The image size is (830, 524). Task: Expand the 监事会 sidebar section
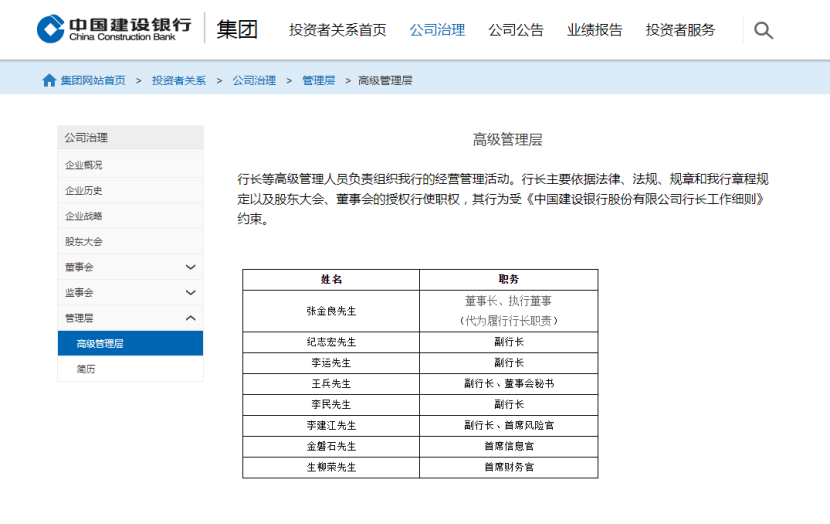click(x=190, y=293)
